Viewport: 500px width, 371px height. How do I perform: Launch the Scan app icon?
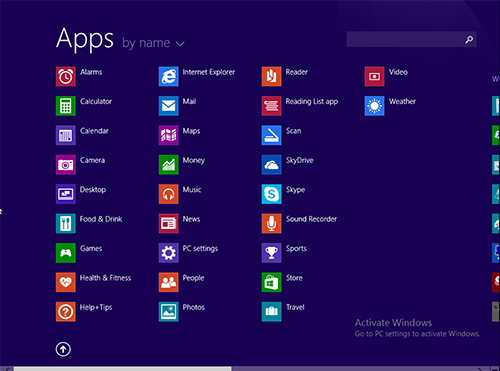point(271,135)
